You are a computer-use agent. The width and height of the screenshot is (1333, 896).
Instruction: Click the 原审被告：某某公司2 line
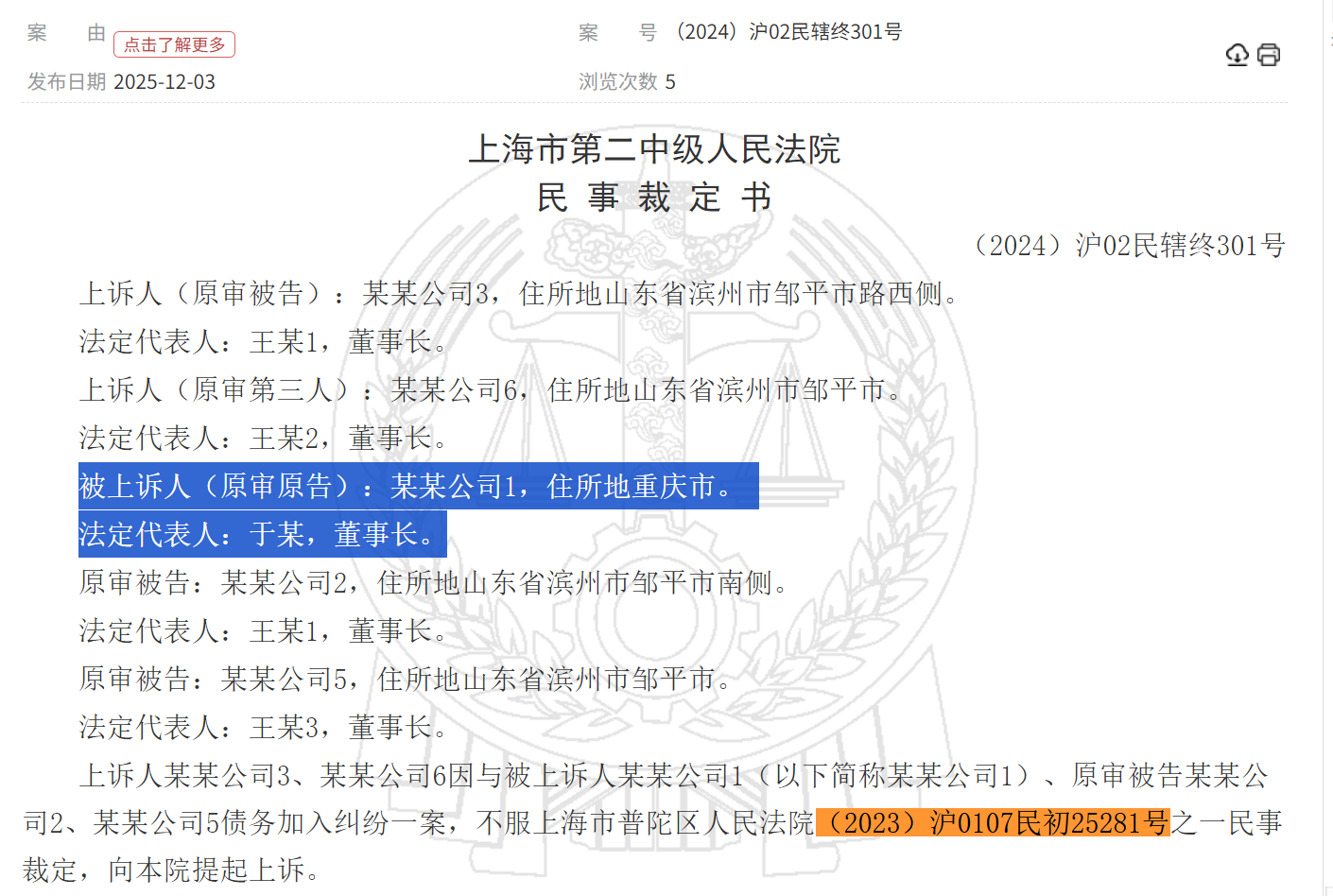(x=435, y=582)
